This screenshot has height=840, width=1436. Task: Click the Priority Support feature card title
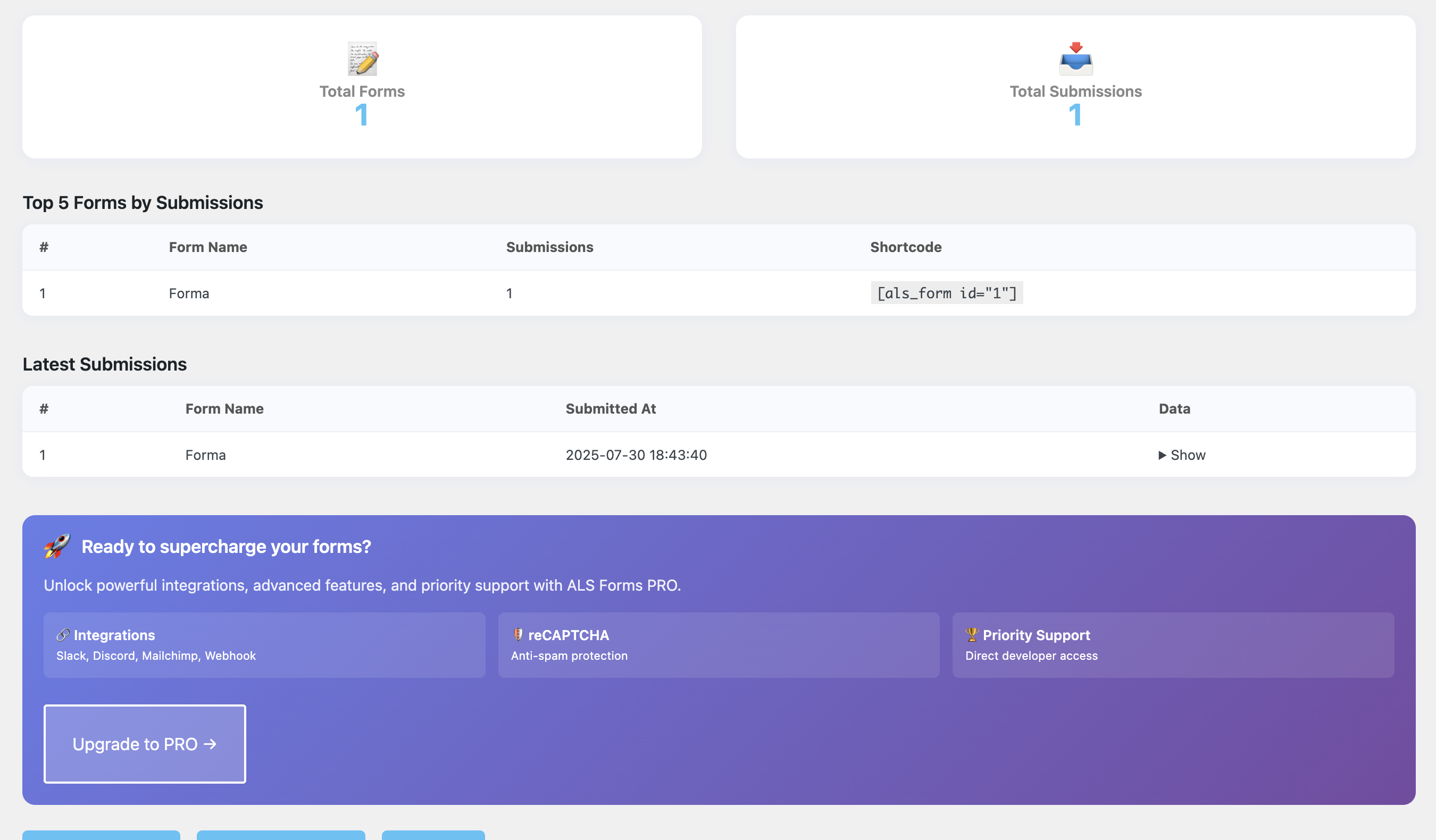(1037, 635)
